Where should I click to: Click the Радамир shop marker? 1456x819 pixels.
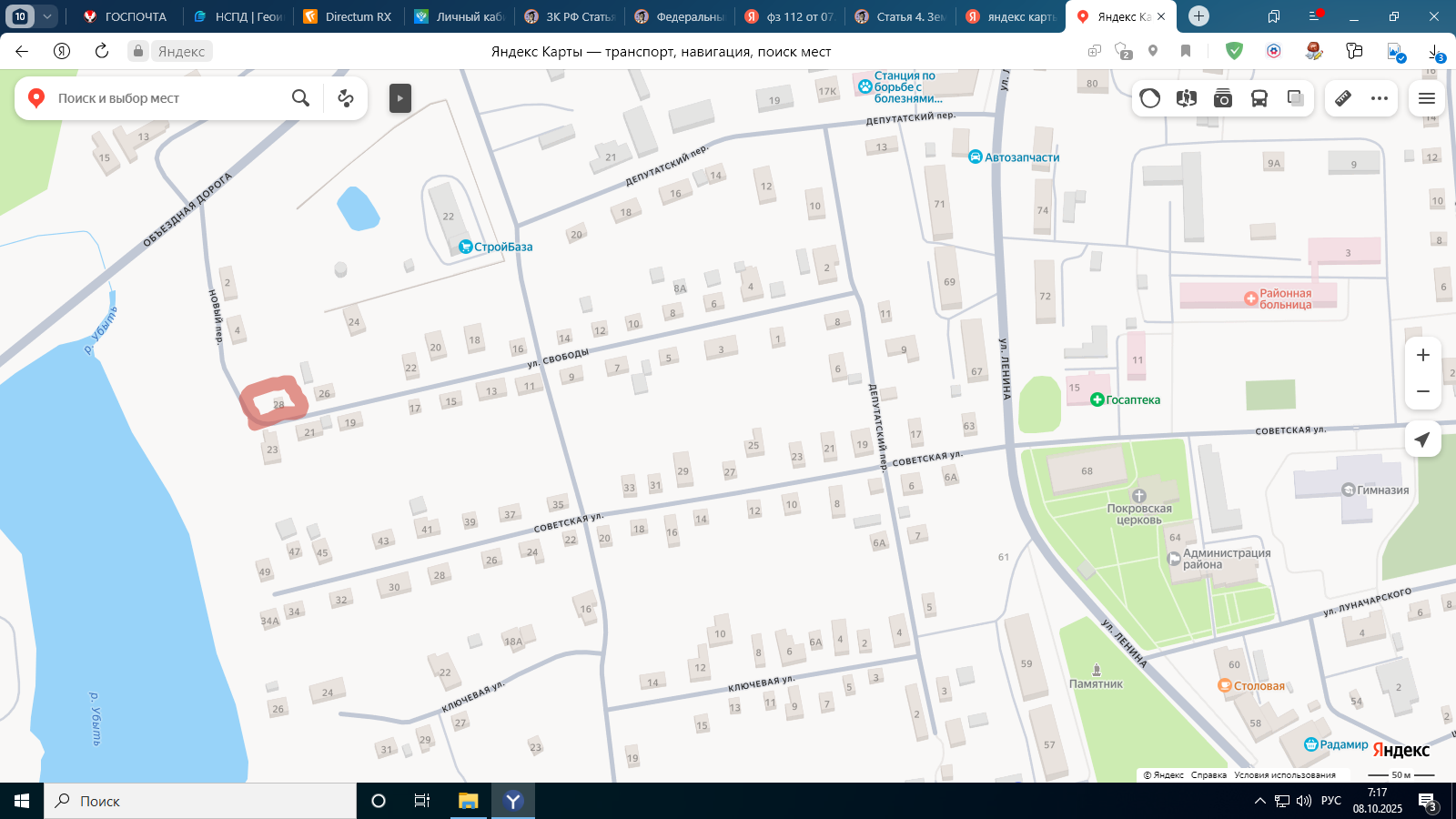tap(1336, 744)
